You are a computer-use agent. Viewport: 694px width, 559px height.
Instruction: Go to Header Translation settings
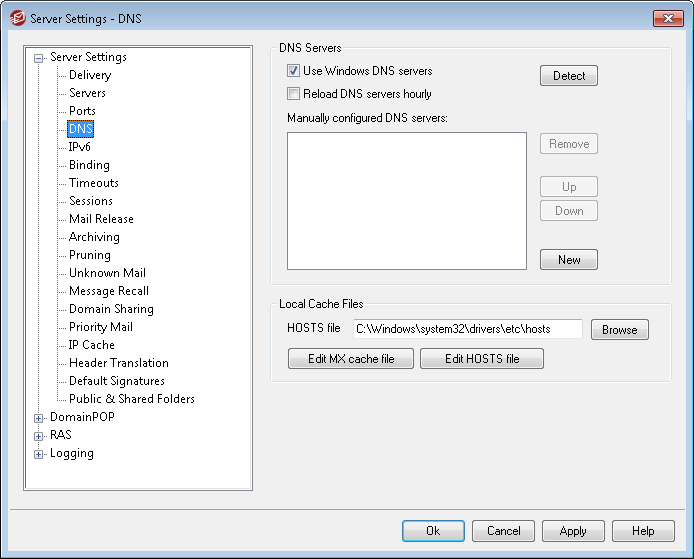pyautogui.click(x=118, y=363)
